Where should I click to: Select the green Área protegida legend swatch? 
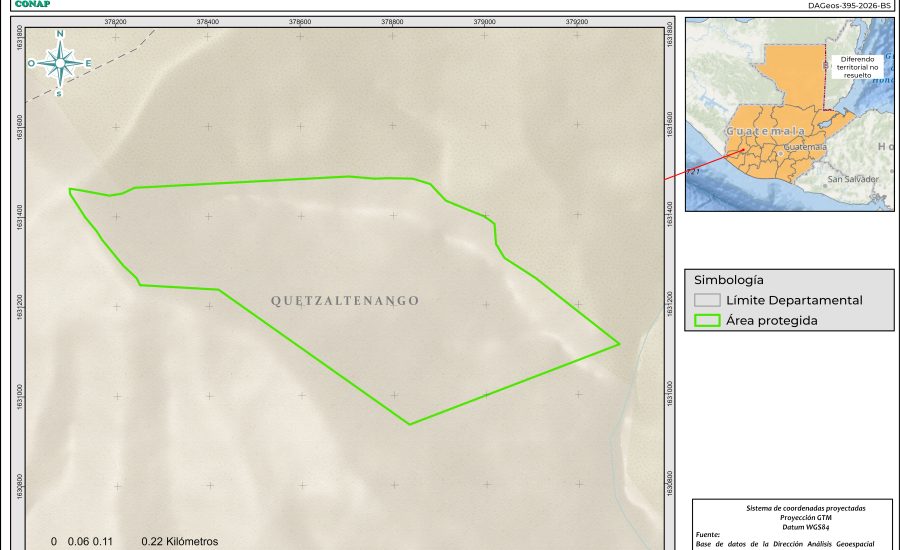[708, 321]
